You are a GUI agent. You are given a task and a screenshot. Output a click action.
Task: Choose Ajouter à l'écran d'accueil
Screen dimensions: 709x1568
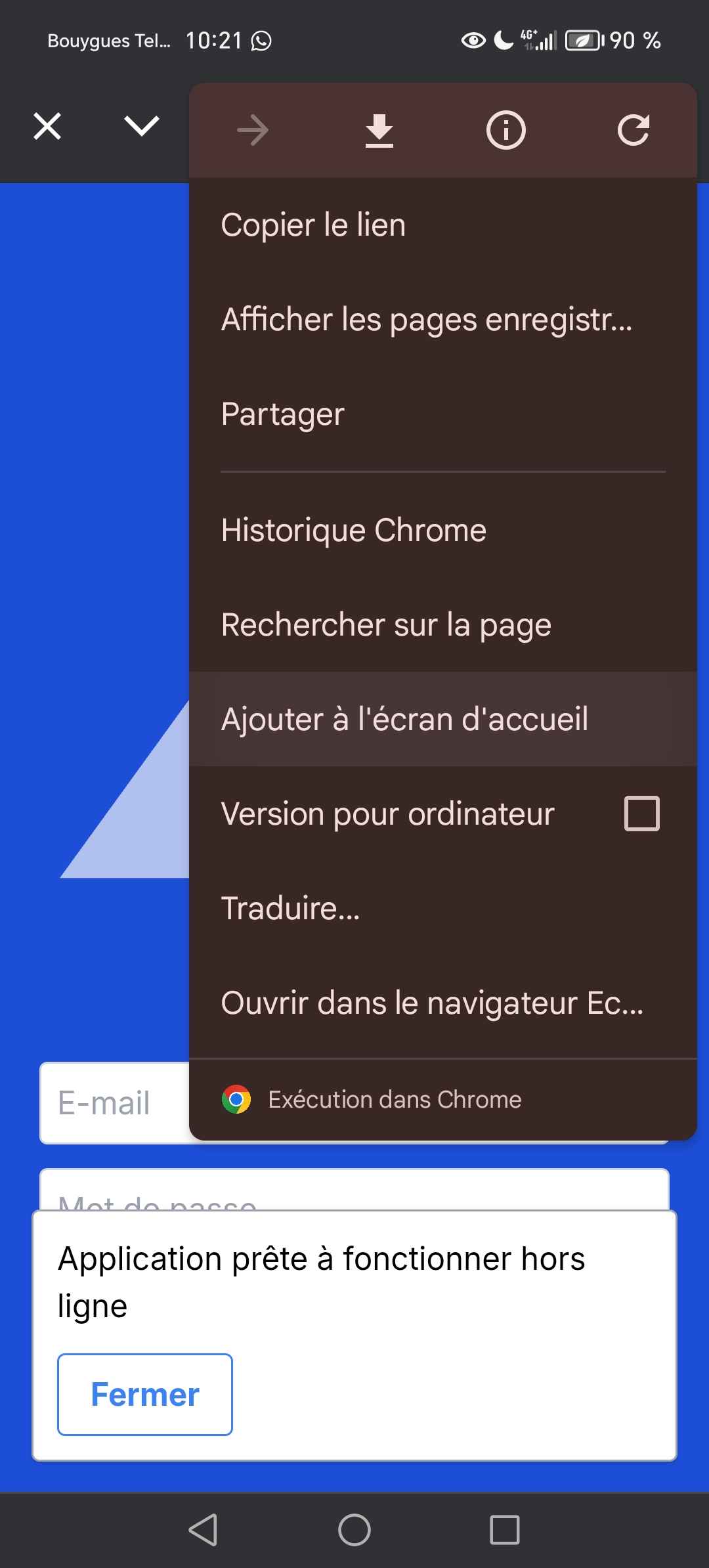[443, 719]
